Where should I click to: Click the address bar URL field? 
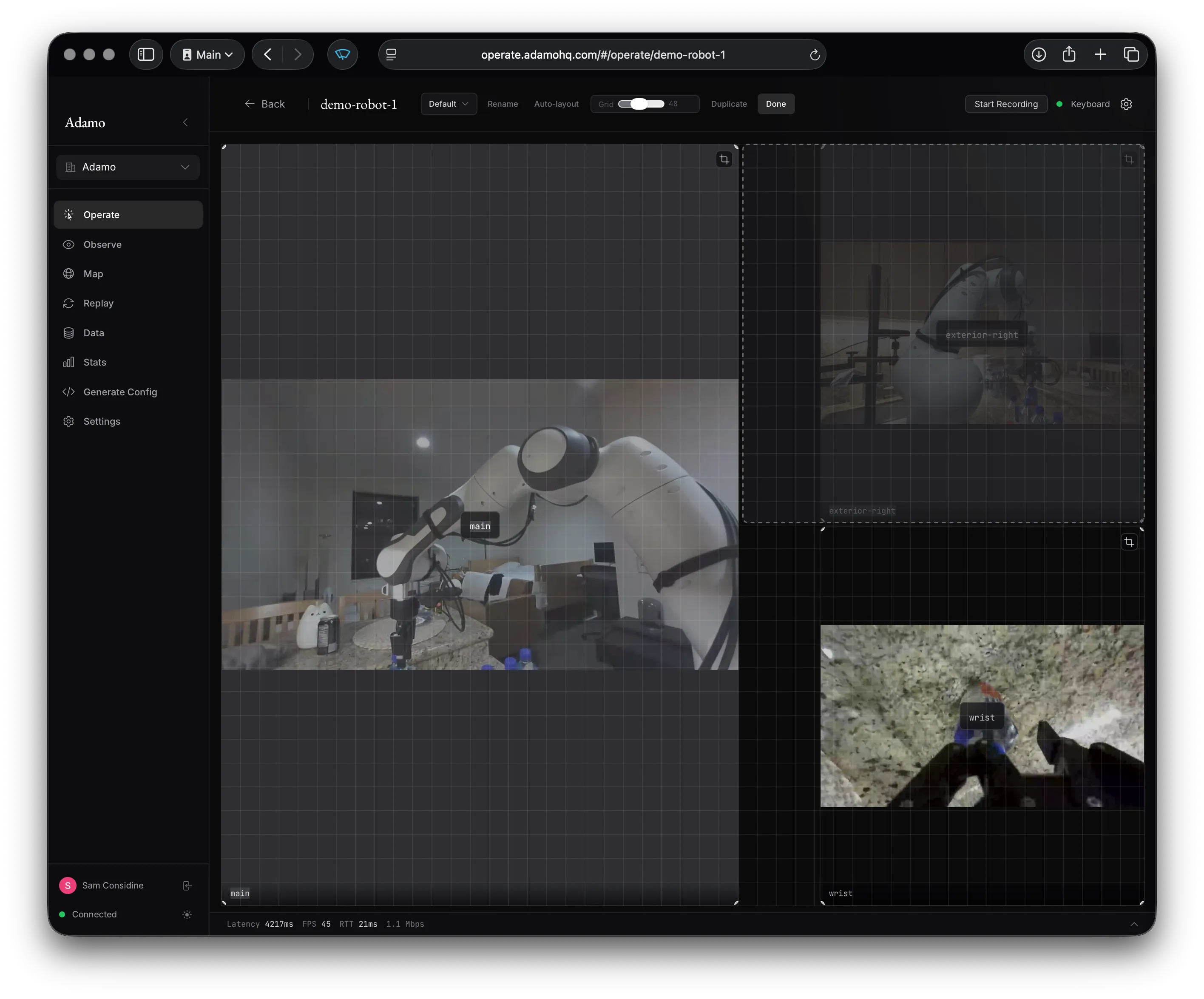click(602, 54)
